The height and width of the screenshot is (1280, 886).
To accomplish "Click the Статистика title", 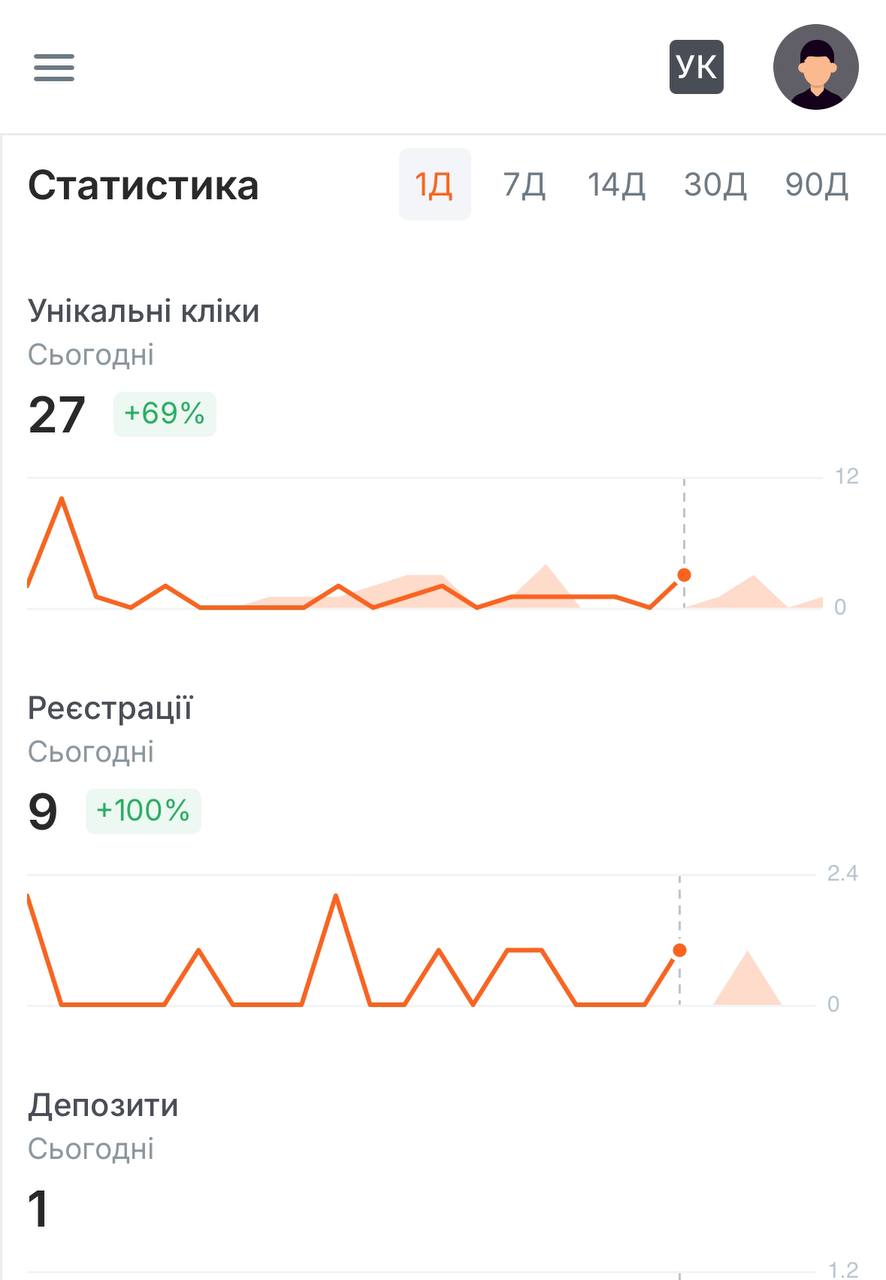I will (x=143, y=186).
